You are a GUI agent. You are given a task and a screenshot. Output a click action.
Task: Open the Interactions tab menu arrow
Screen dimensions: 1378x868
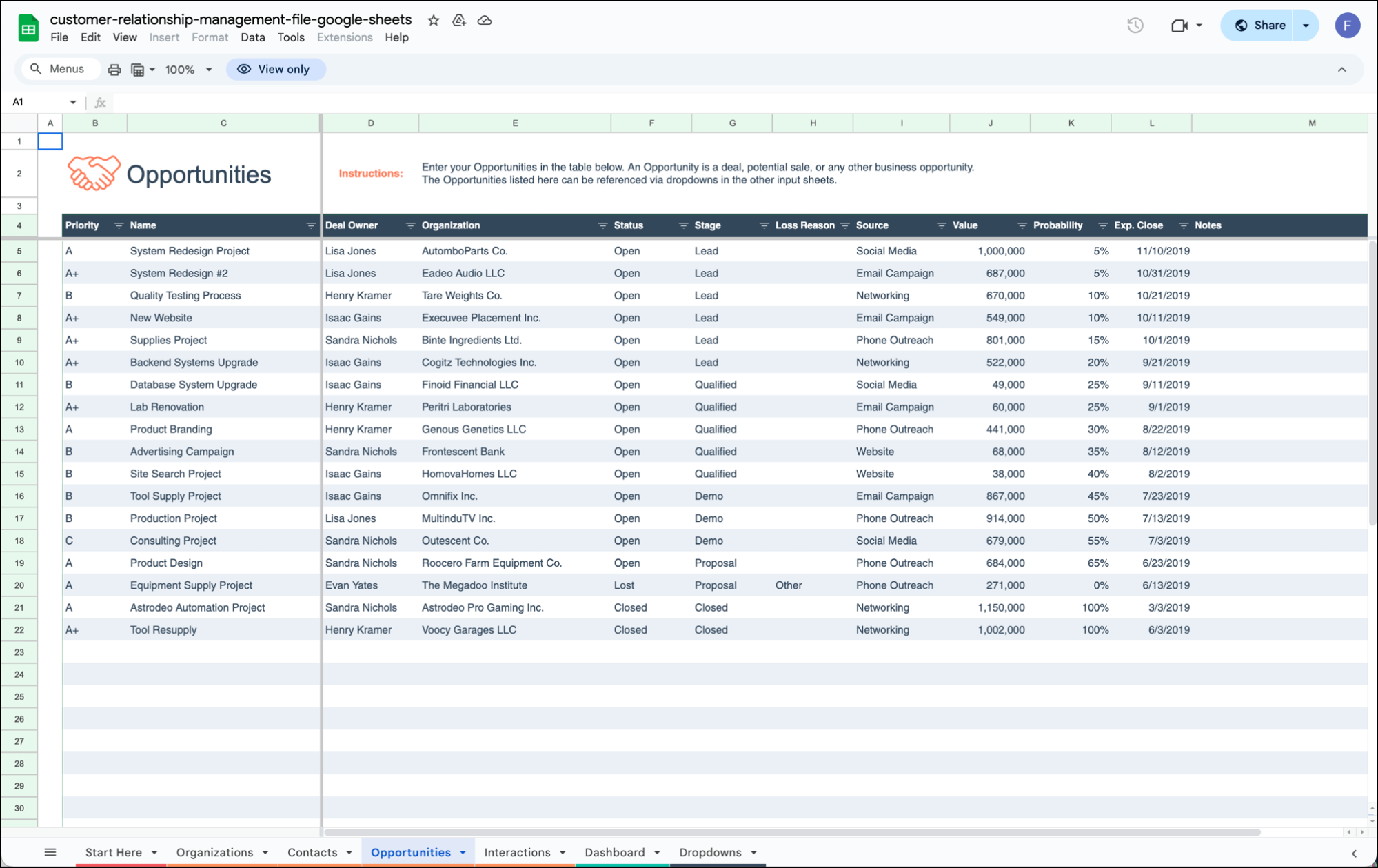tap(563, 853)
